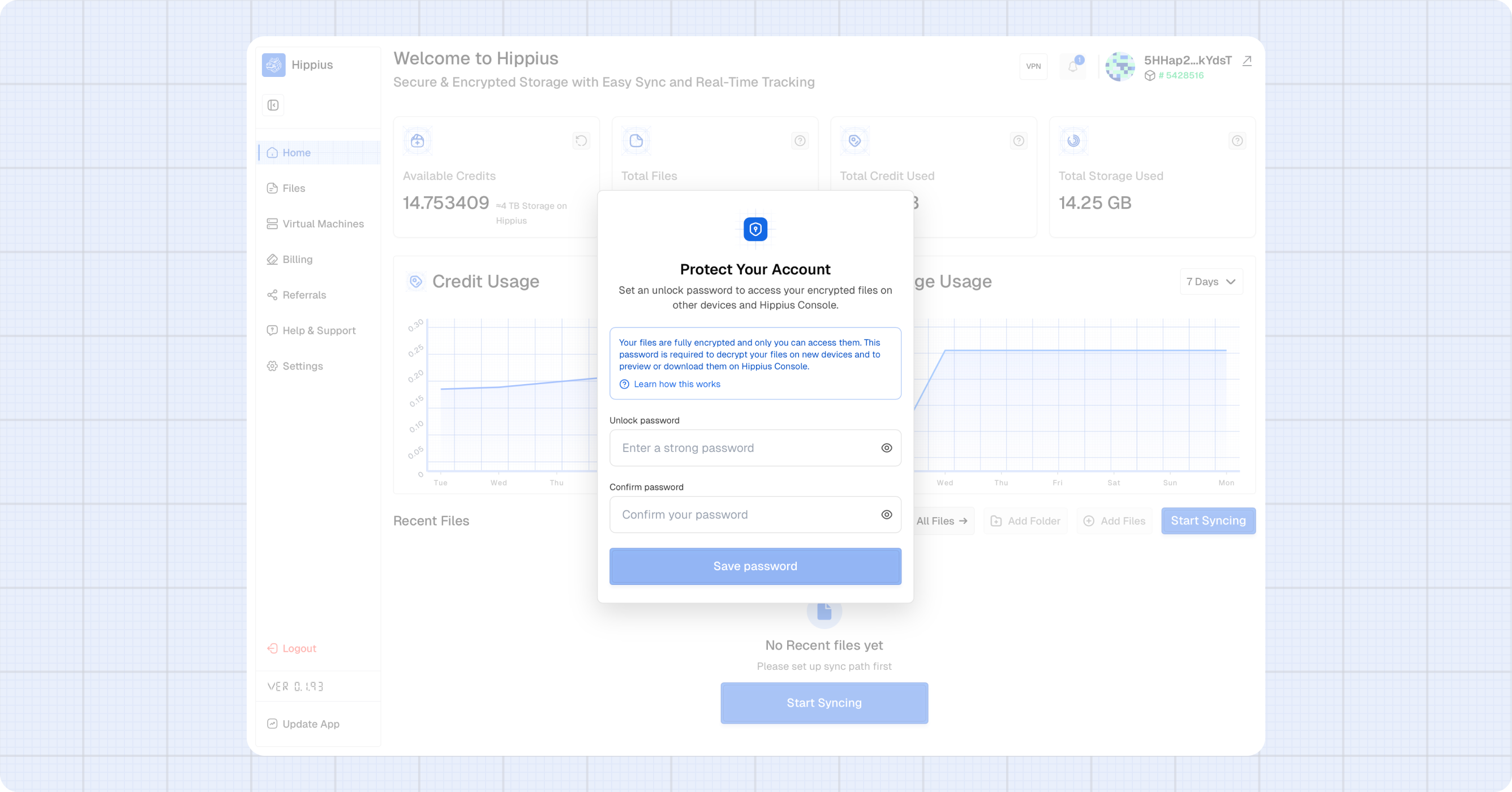Open Billing in sidebar
The image size is (1512, 792).
click(x=319, y=259)
